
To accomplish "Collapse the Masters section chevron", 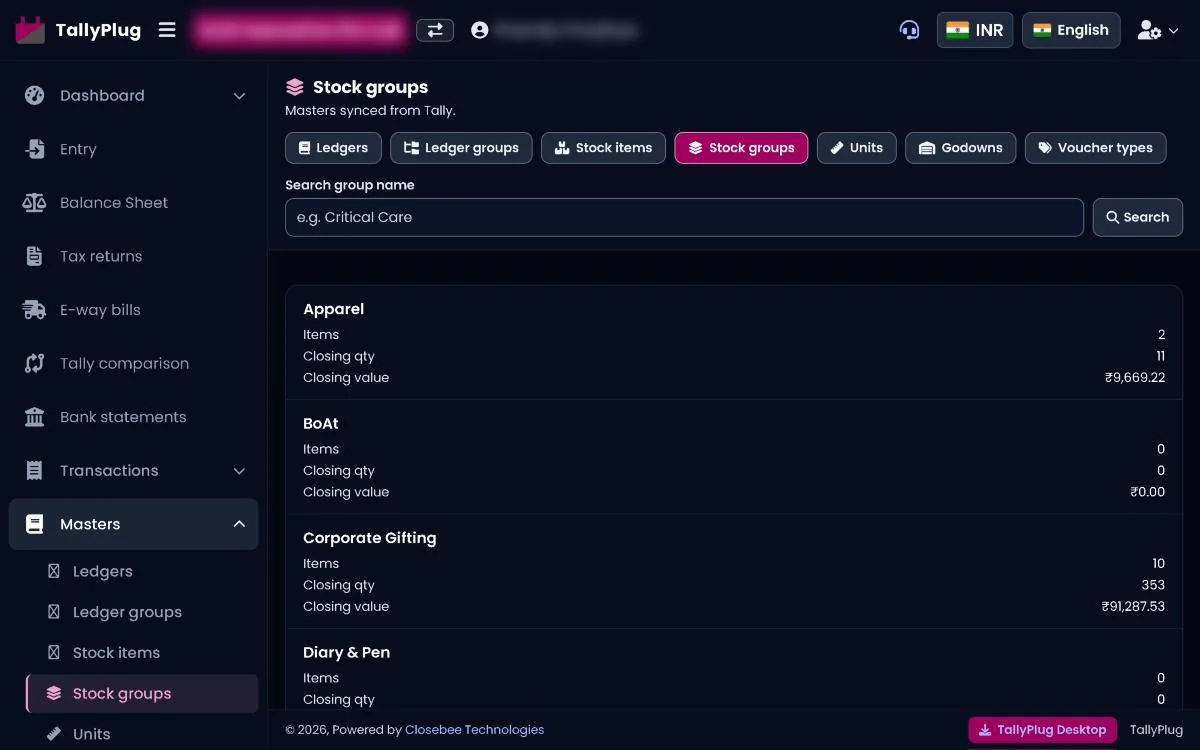I will click(239, 524).
